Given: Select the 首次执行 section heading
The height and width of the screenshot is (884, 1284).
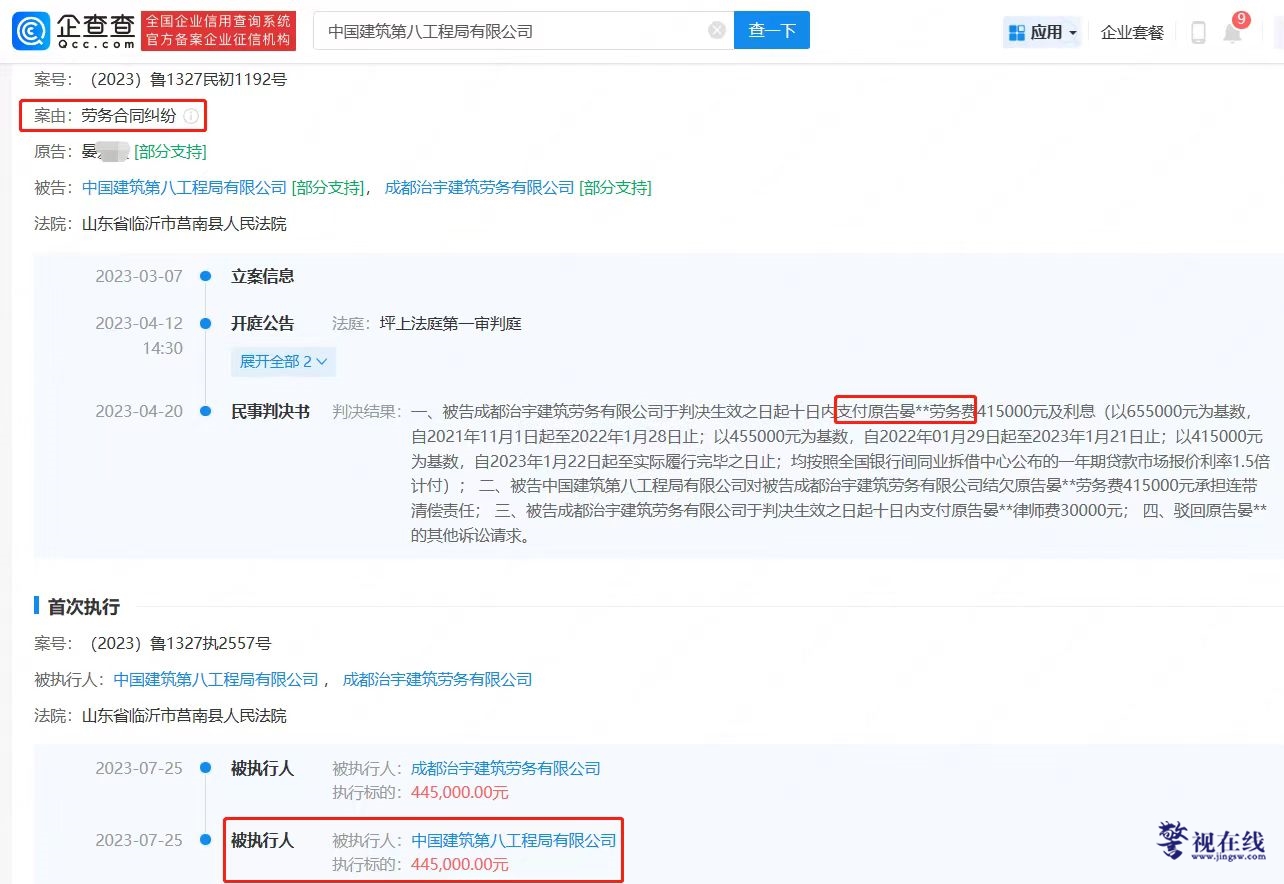Looking at the screenshot, I should pyautogui.click(x=84, y=607).
